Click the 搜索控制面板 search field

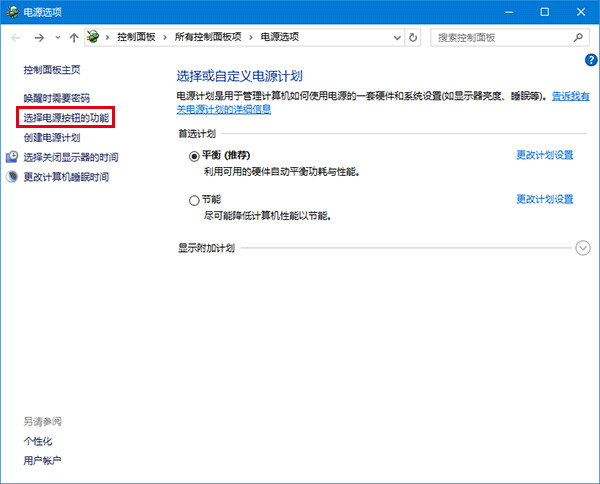[x=500, y=37]
